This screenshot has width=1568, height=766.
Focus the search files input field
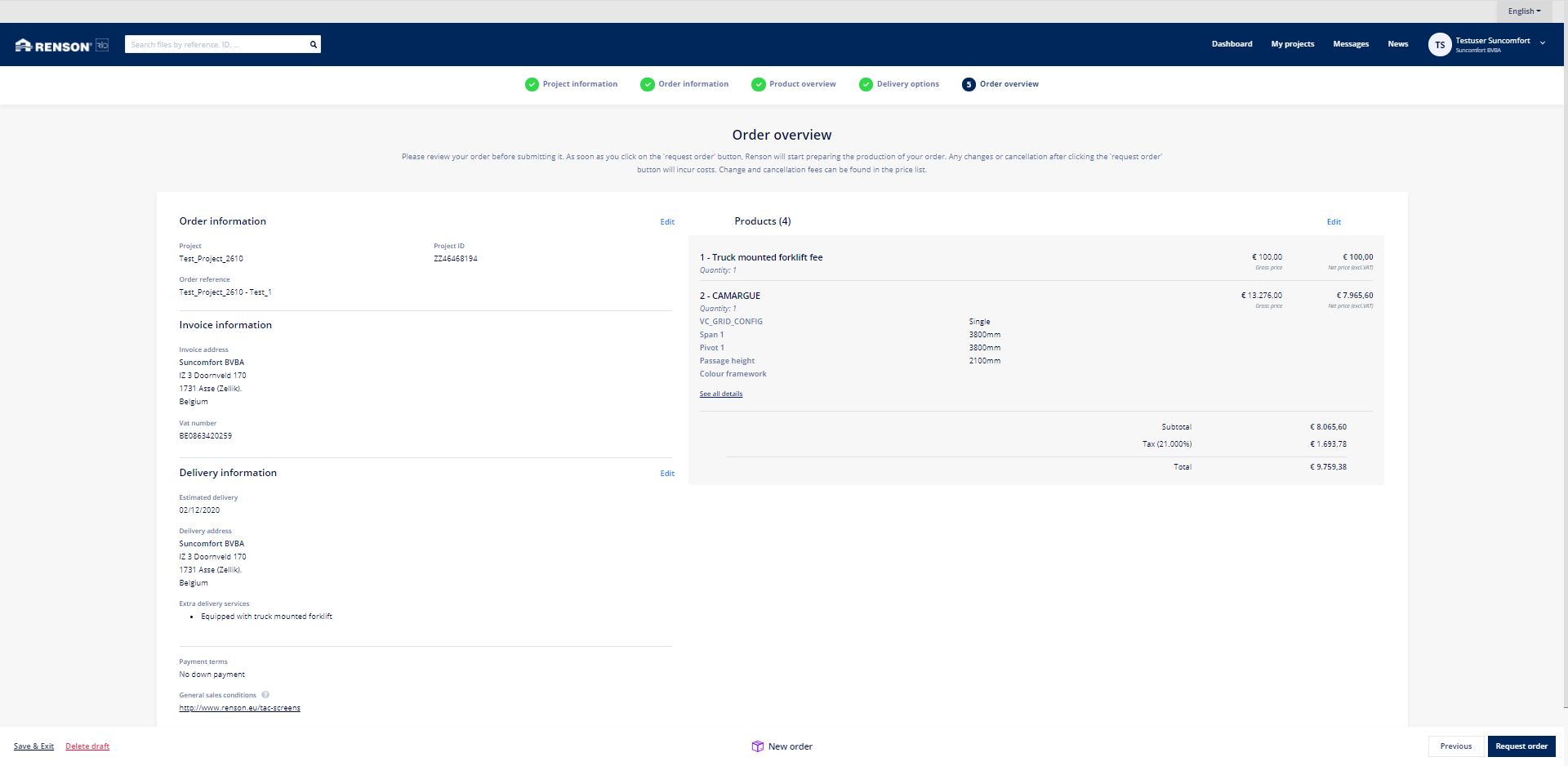coord(216,45)
